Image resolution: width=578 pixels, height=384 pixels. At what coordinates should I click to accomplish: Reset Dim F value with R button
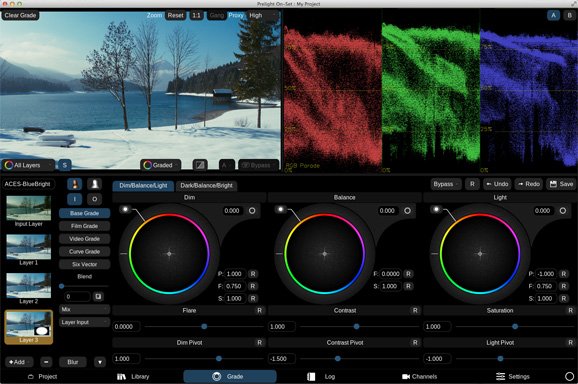coord(253,286)
